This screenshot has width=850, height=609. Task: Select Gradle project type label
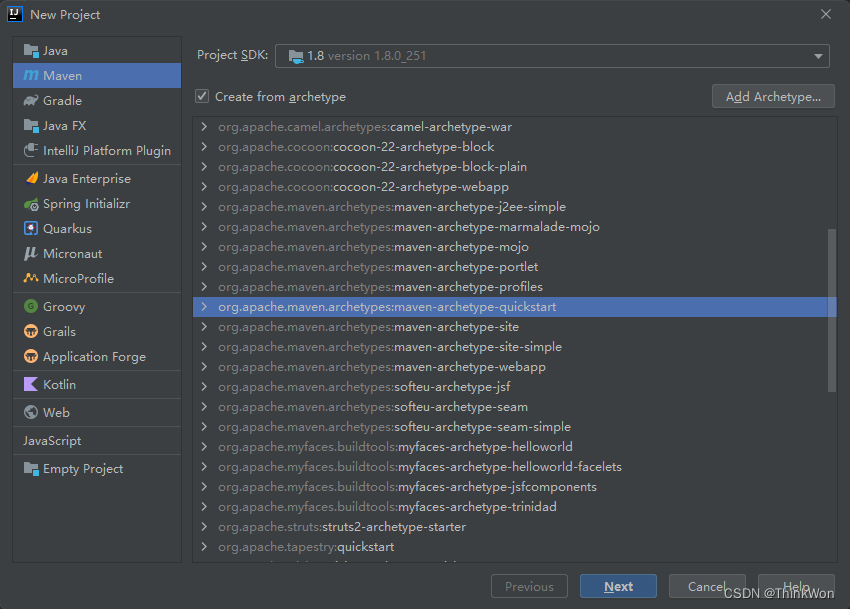click(x=62, y=100)
